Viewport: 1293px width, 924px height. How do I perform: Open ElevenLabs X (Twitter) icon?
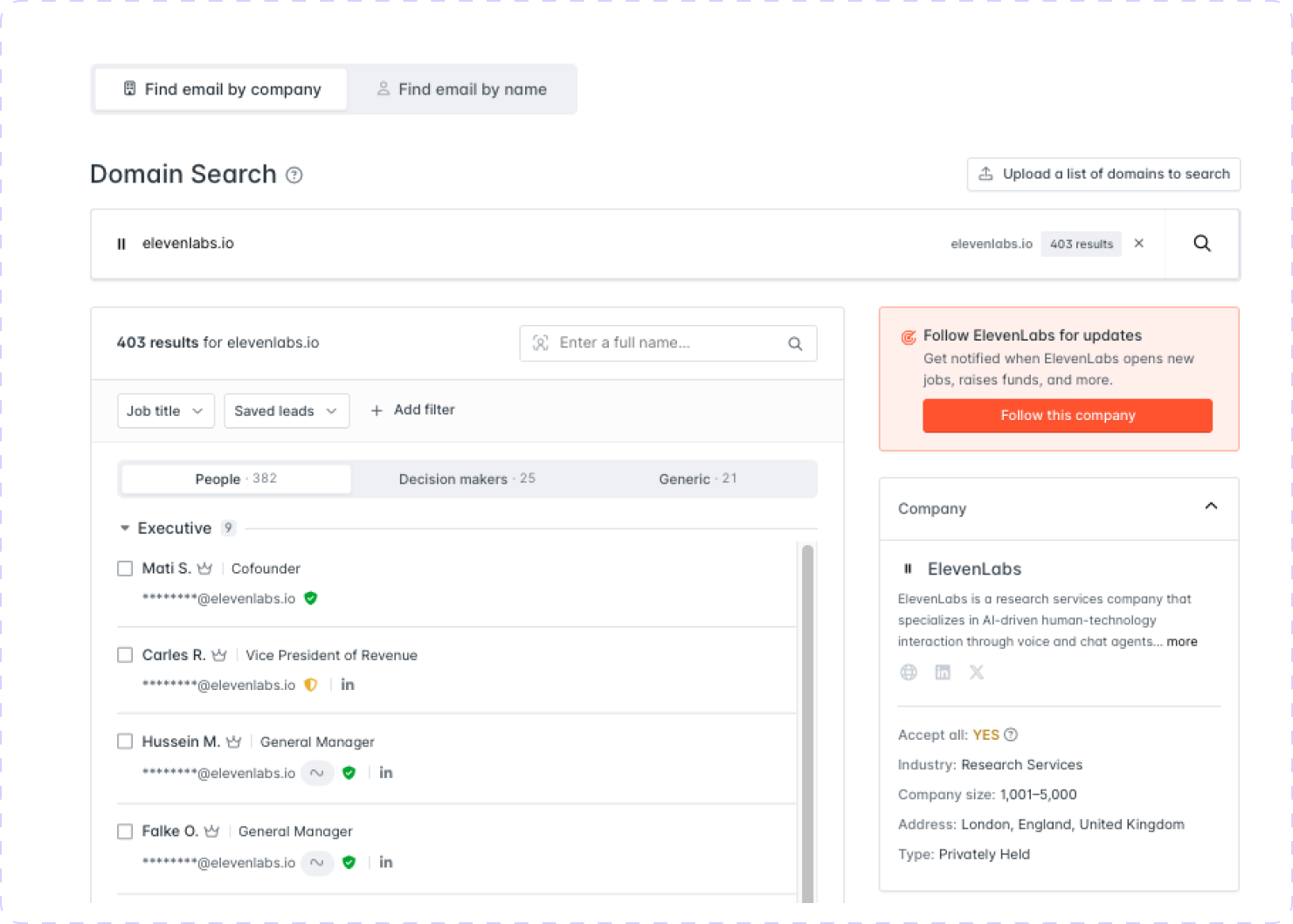click(977, 672)
